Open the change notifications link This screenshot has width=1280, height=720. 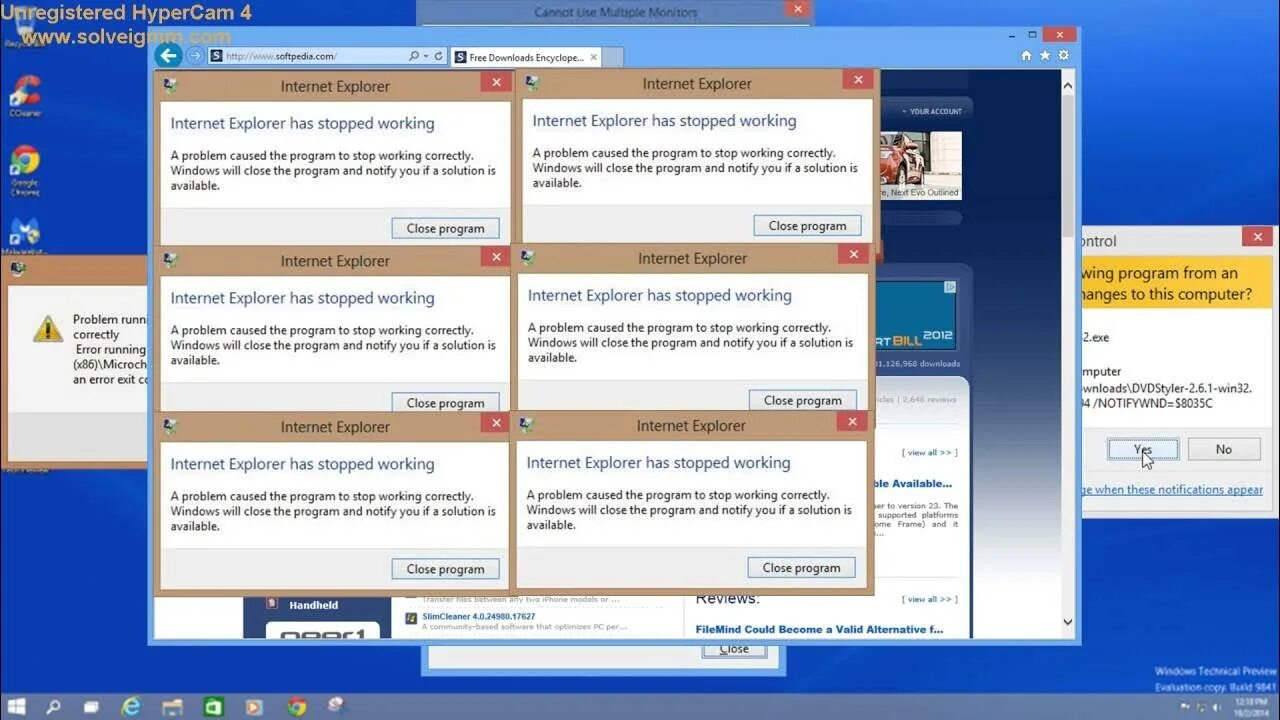[1172, 490]
